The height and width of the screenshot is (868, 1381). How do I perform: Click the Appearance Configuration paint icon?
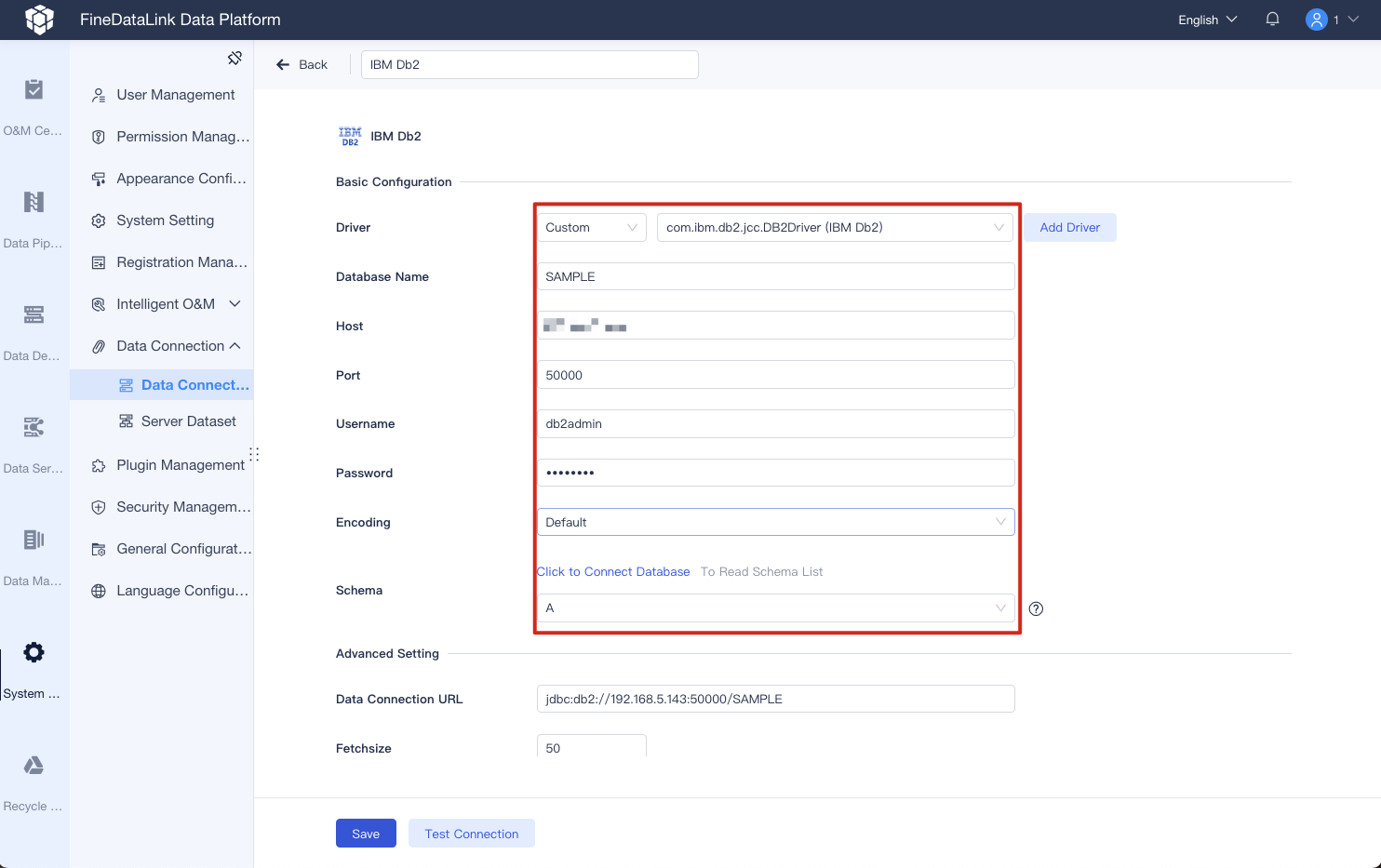click(x=99, y=179)
